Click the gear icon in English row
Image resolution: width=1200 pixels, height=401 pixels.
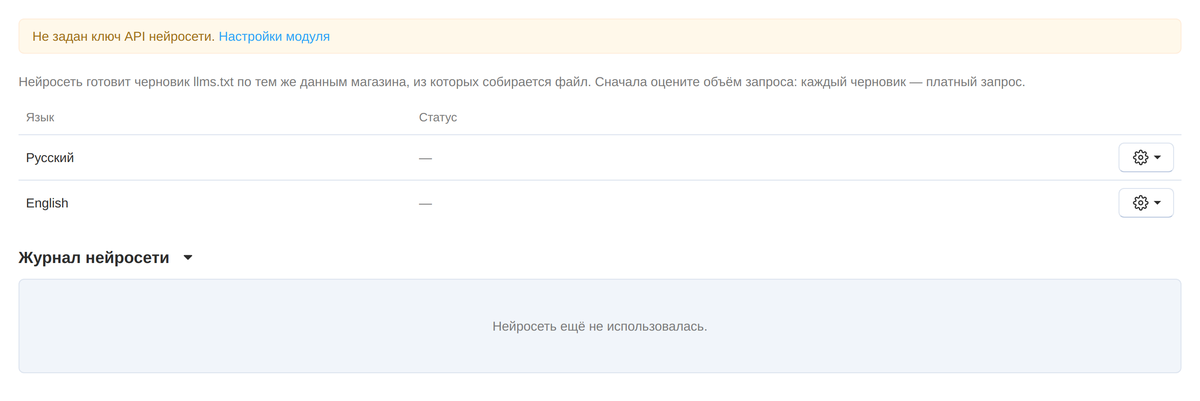(x=1140, y=203)
